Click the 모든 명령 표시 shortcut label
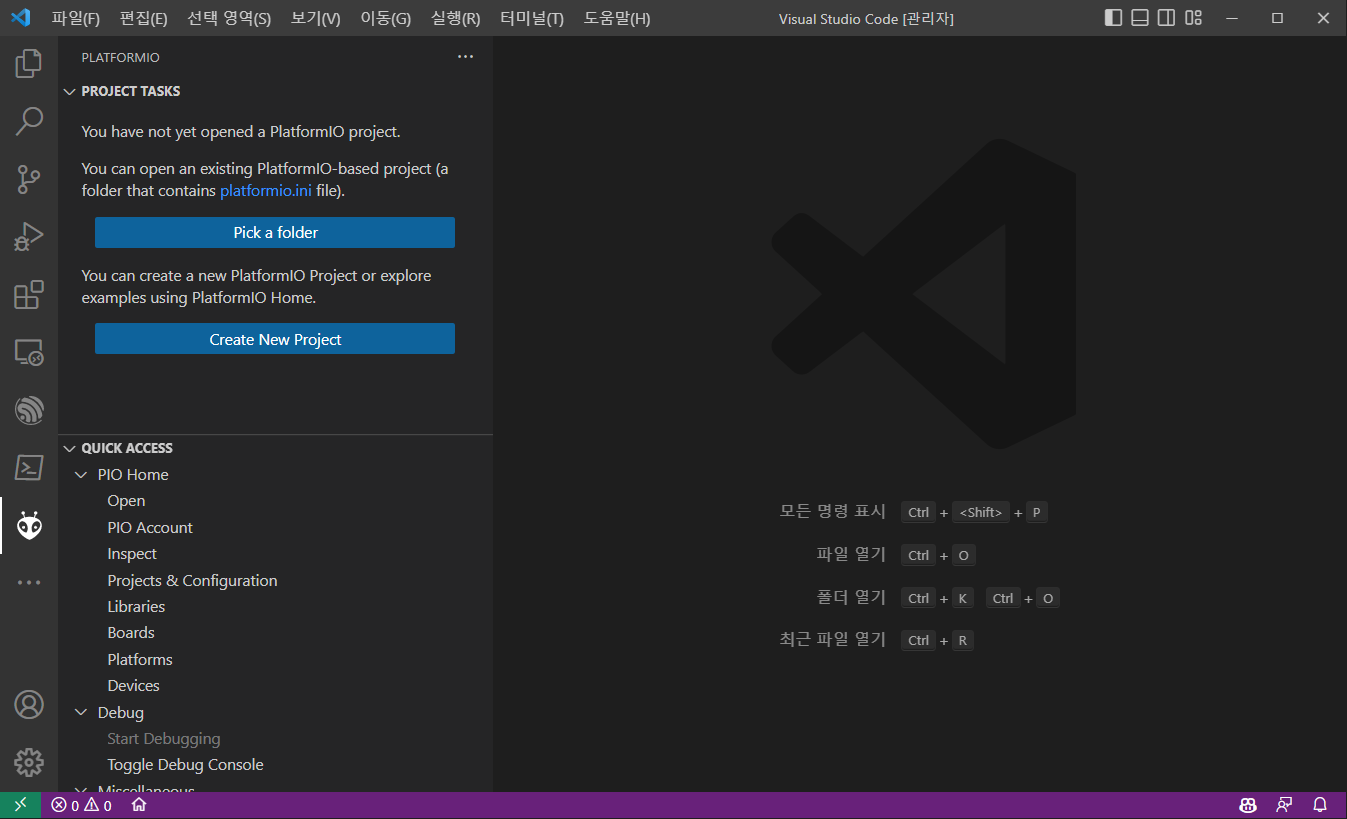 [833, 511]
